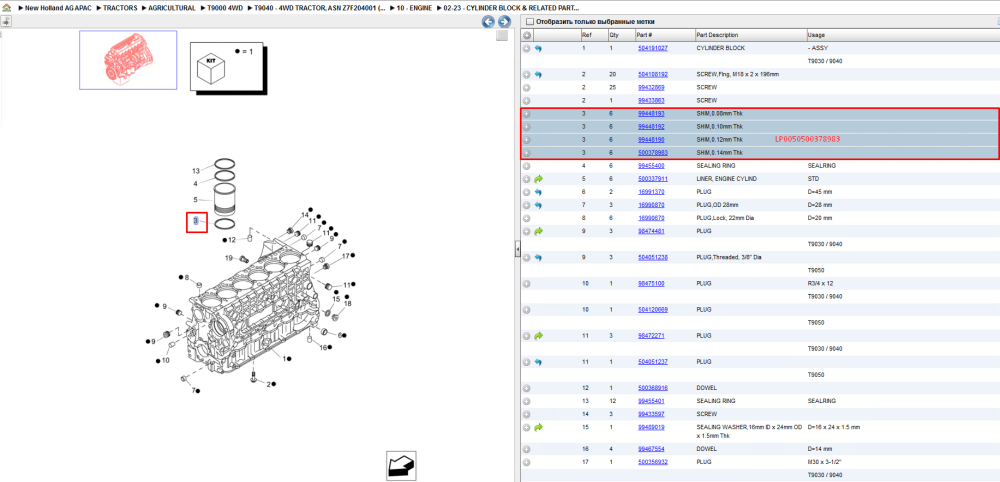Open part number 500337911 link
This screenshot has width=1000, height=482.
652,179
